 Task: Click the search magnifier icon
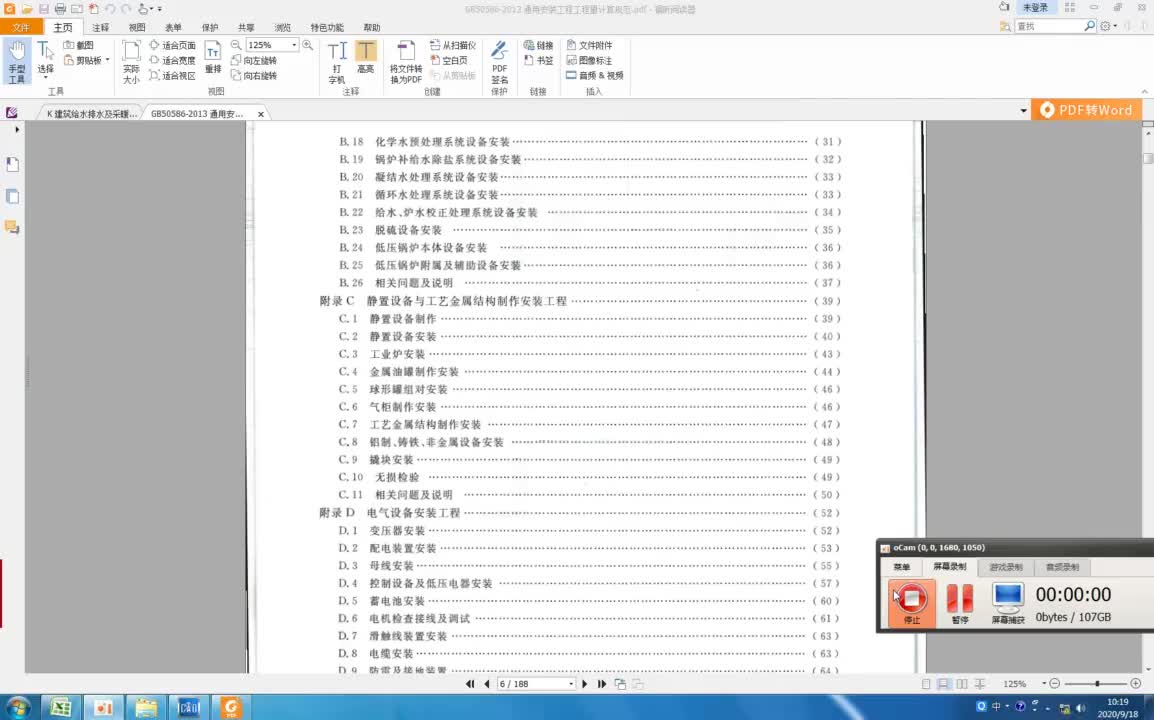1089,26
